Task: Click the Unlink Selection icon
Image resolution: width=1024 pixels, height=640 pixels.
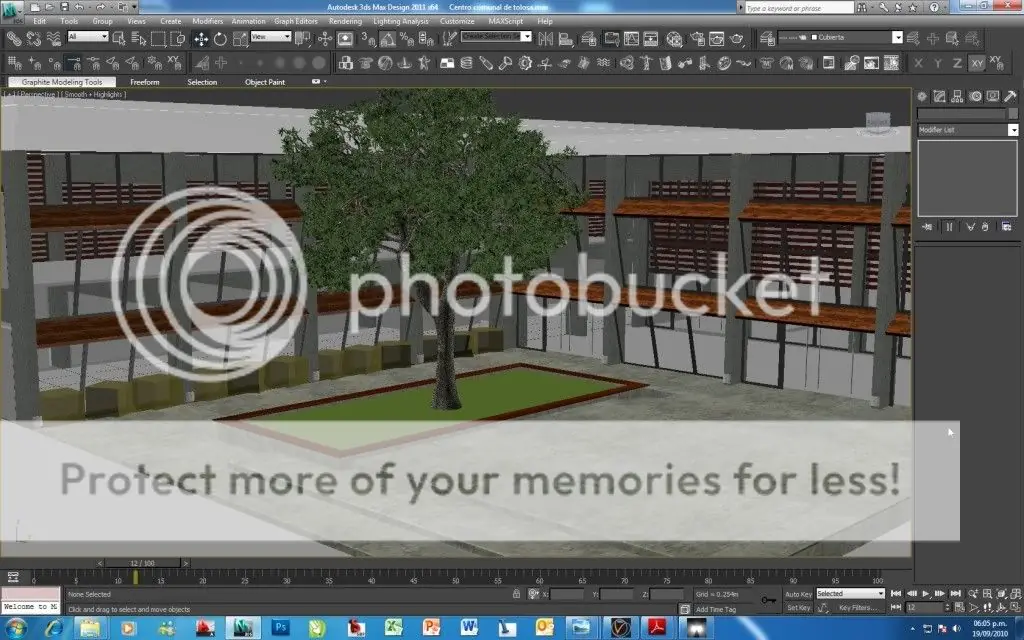Action: click(33, 39)
